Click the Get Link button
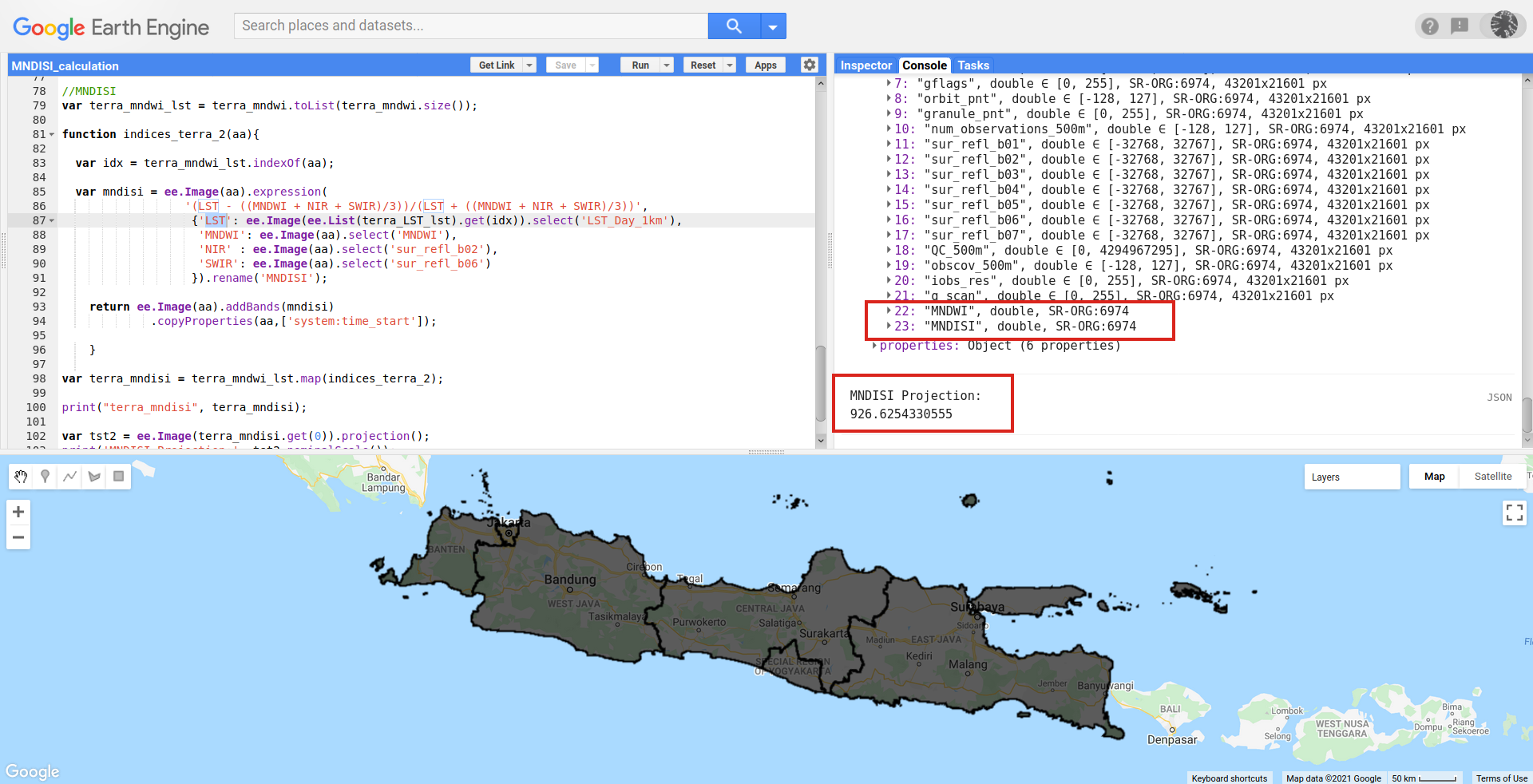1533x784 pixels. point(496,65)
